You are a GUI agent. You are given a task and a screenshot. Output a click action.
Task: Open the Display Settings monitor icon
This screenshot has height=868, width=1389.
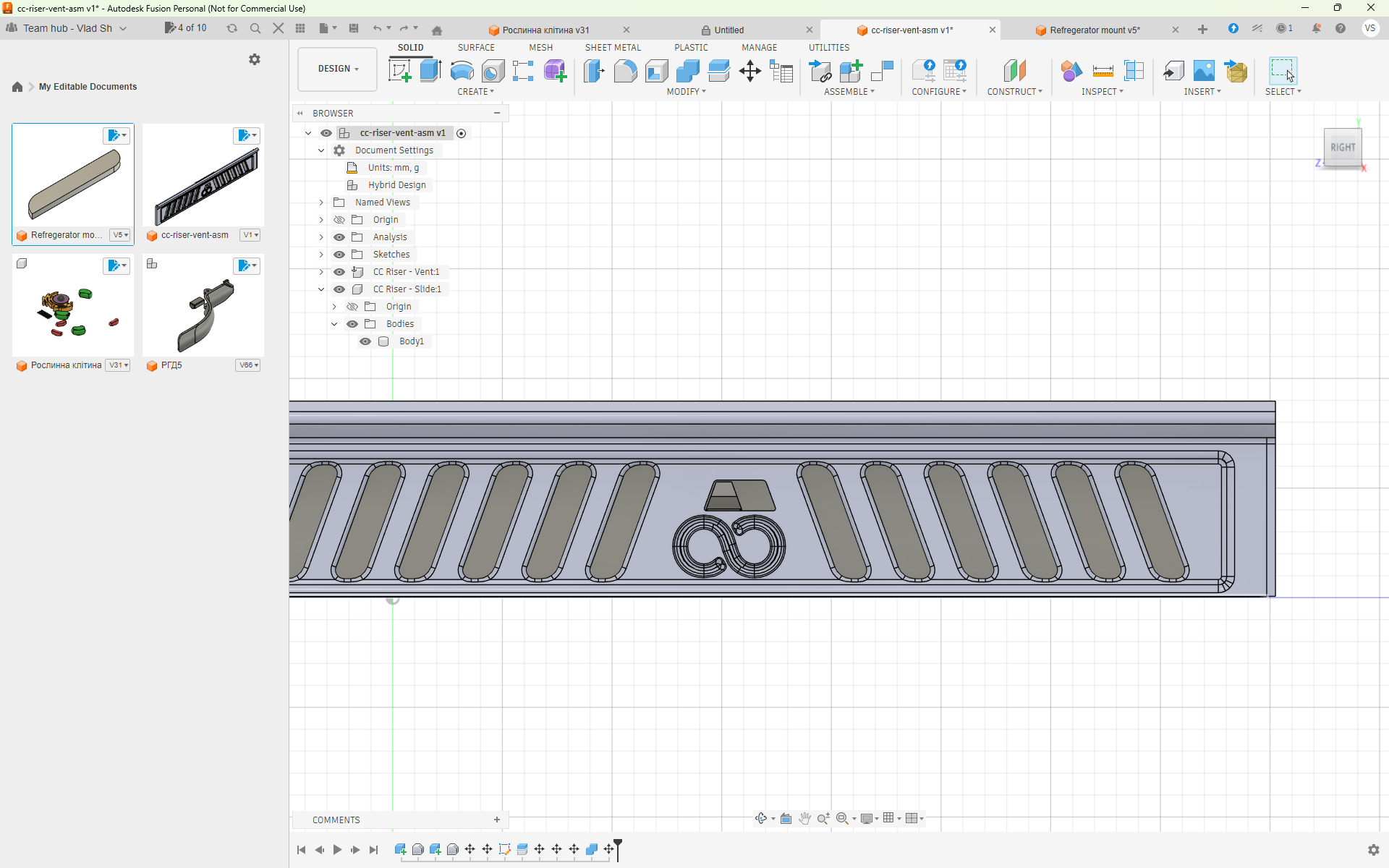pos(867,818)
